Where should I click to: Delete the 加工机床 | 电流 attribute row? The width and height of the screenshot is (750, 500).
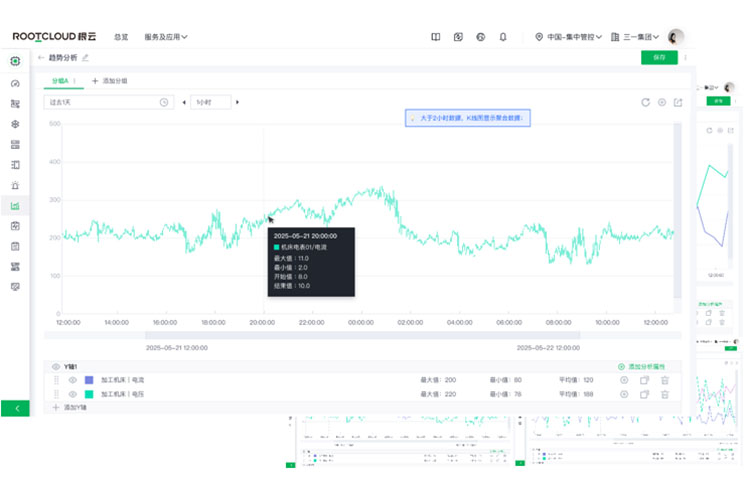tap(664, 380)
